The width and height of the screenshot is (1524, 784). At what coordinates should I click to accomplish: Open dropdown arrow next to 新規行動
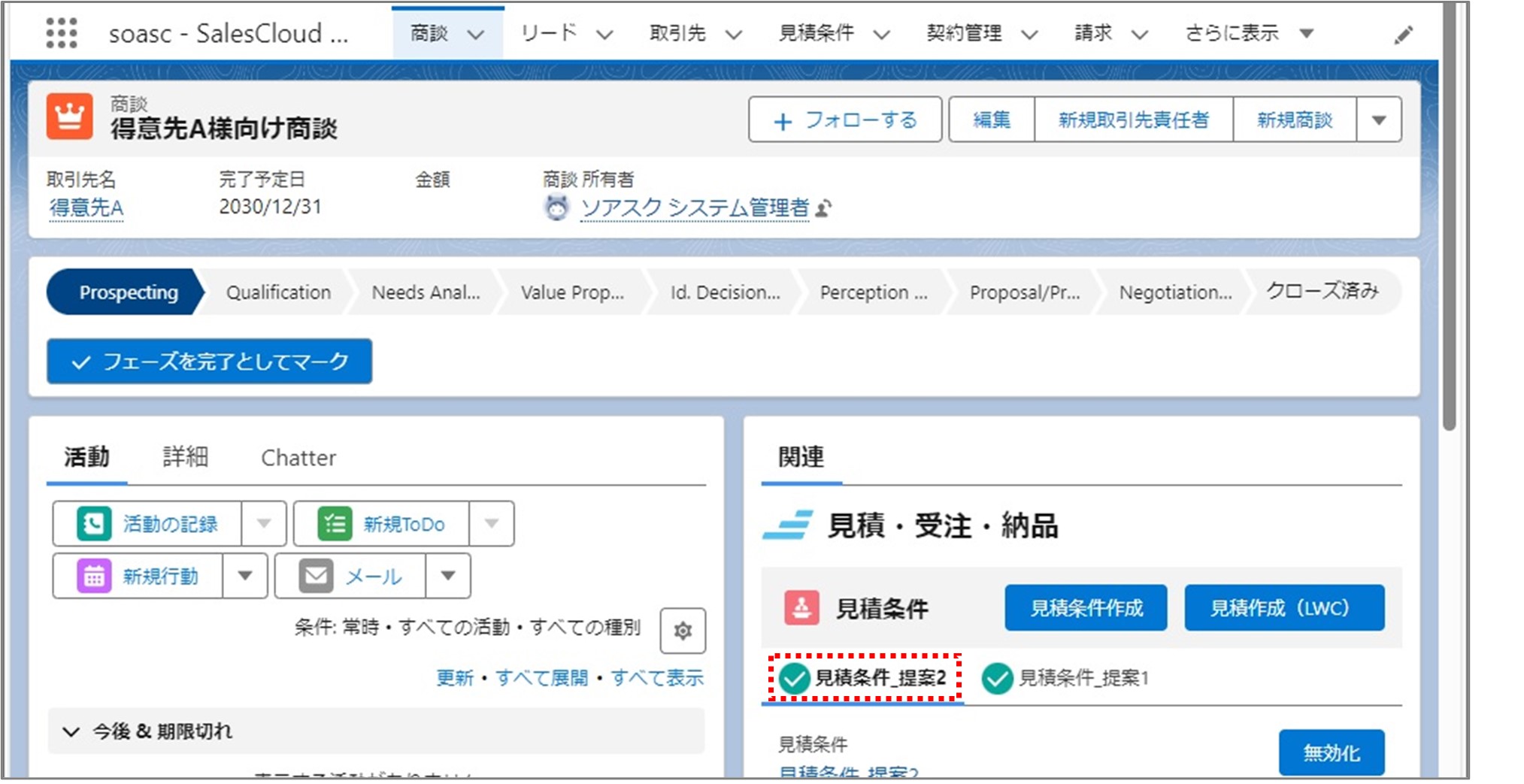pos(244,577)
